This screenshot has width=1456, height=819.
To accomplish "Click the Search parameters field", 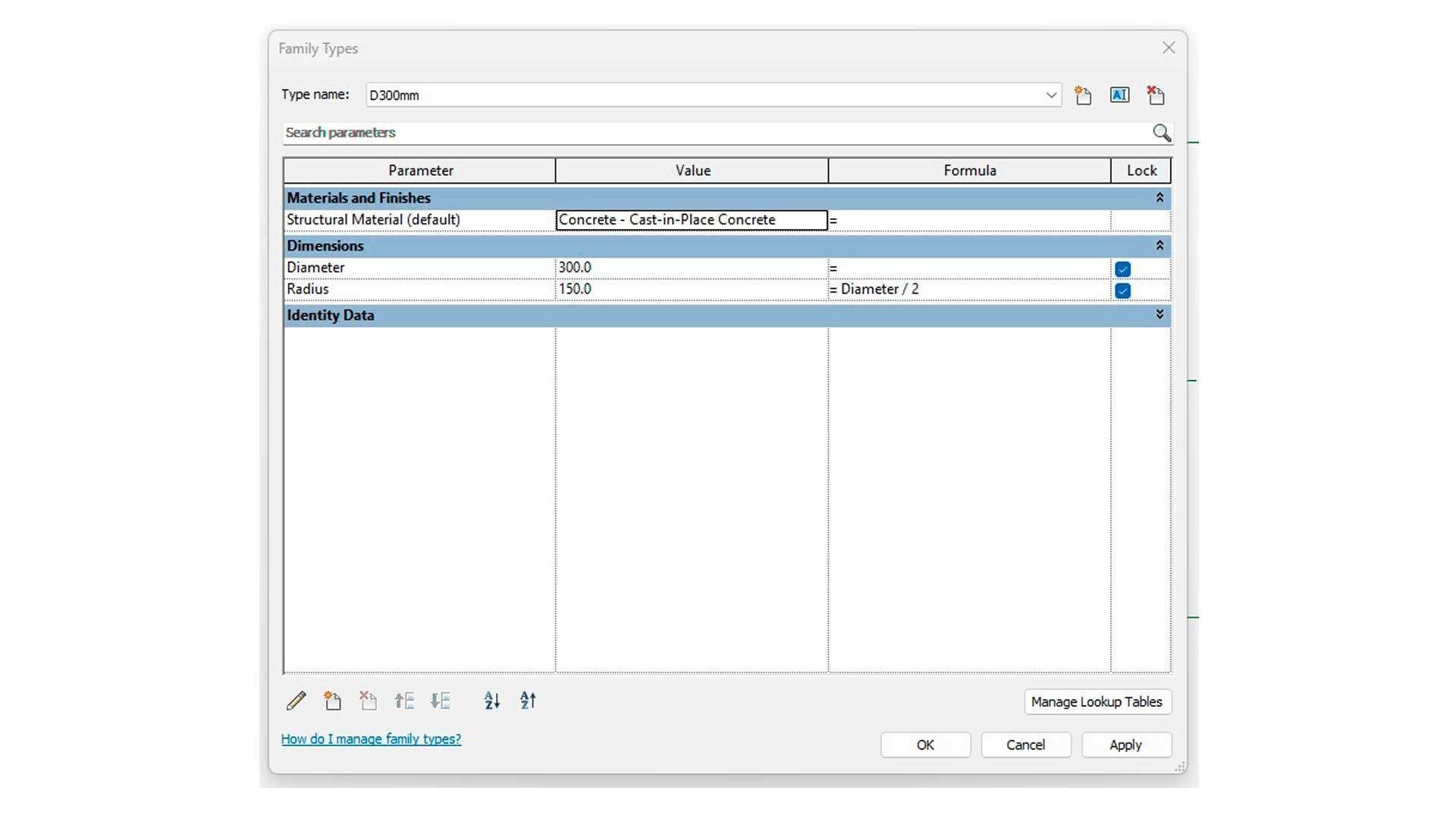I will point(713,133).
